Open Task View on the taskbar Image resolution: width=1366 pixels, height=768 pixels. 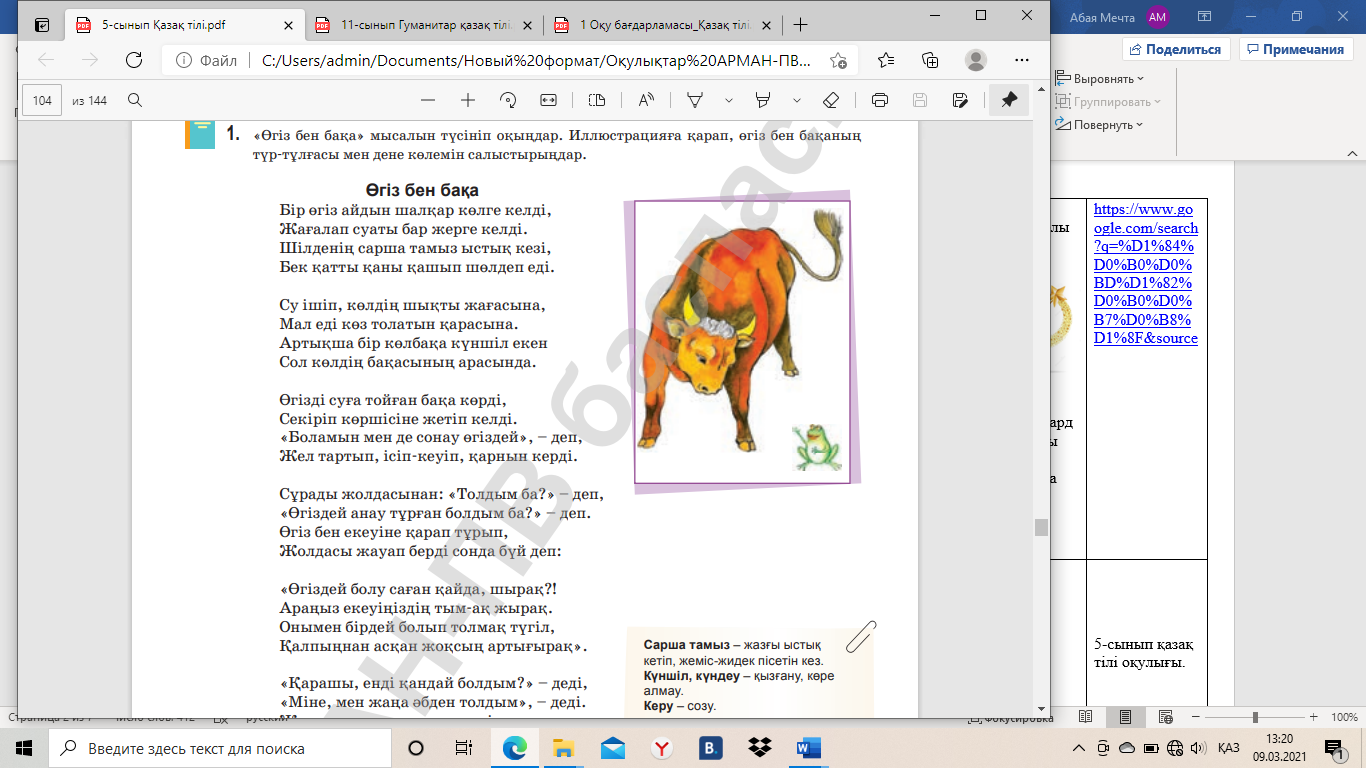(463, 748)
